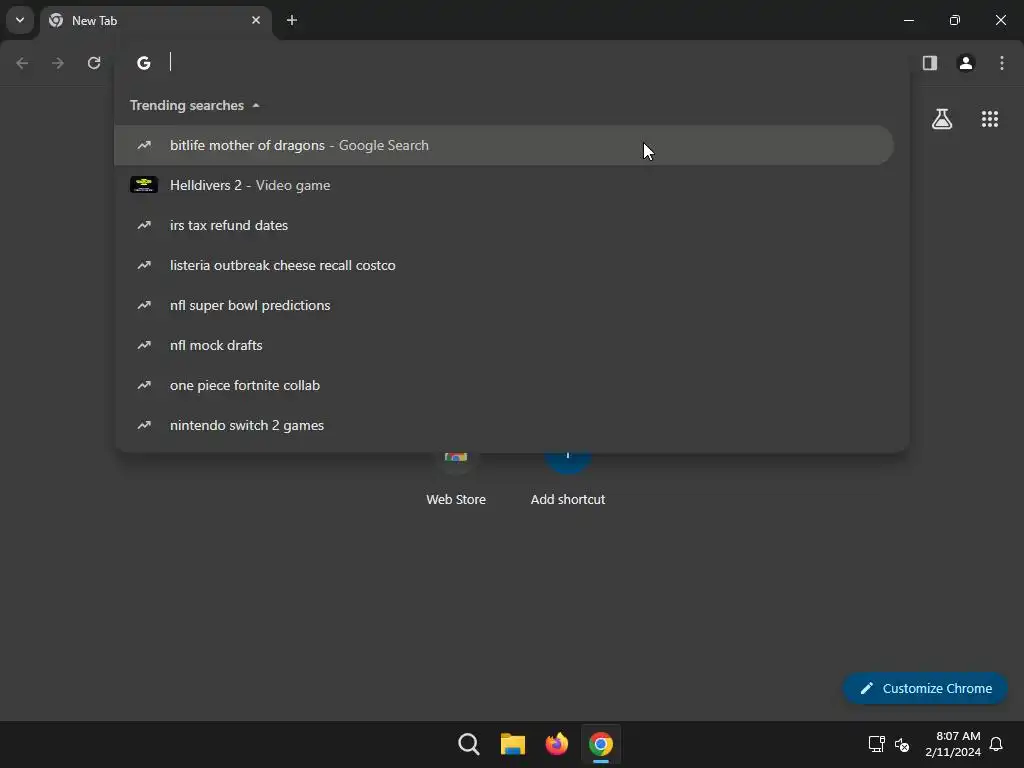Select nintendo switch 2 games suggestion
Viewport: 1024px width, 768px height.
[x=504, y=425]
